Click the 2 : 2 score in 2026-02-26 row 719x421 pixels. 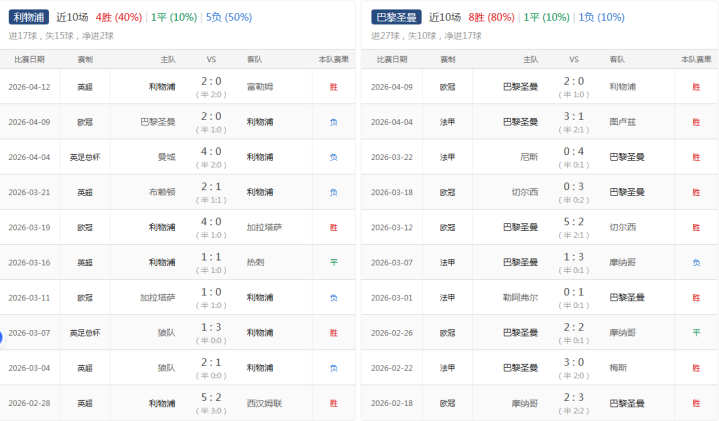pyautogui.click(x=574, y=327)
